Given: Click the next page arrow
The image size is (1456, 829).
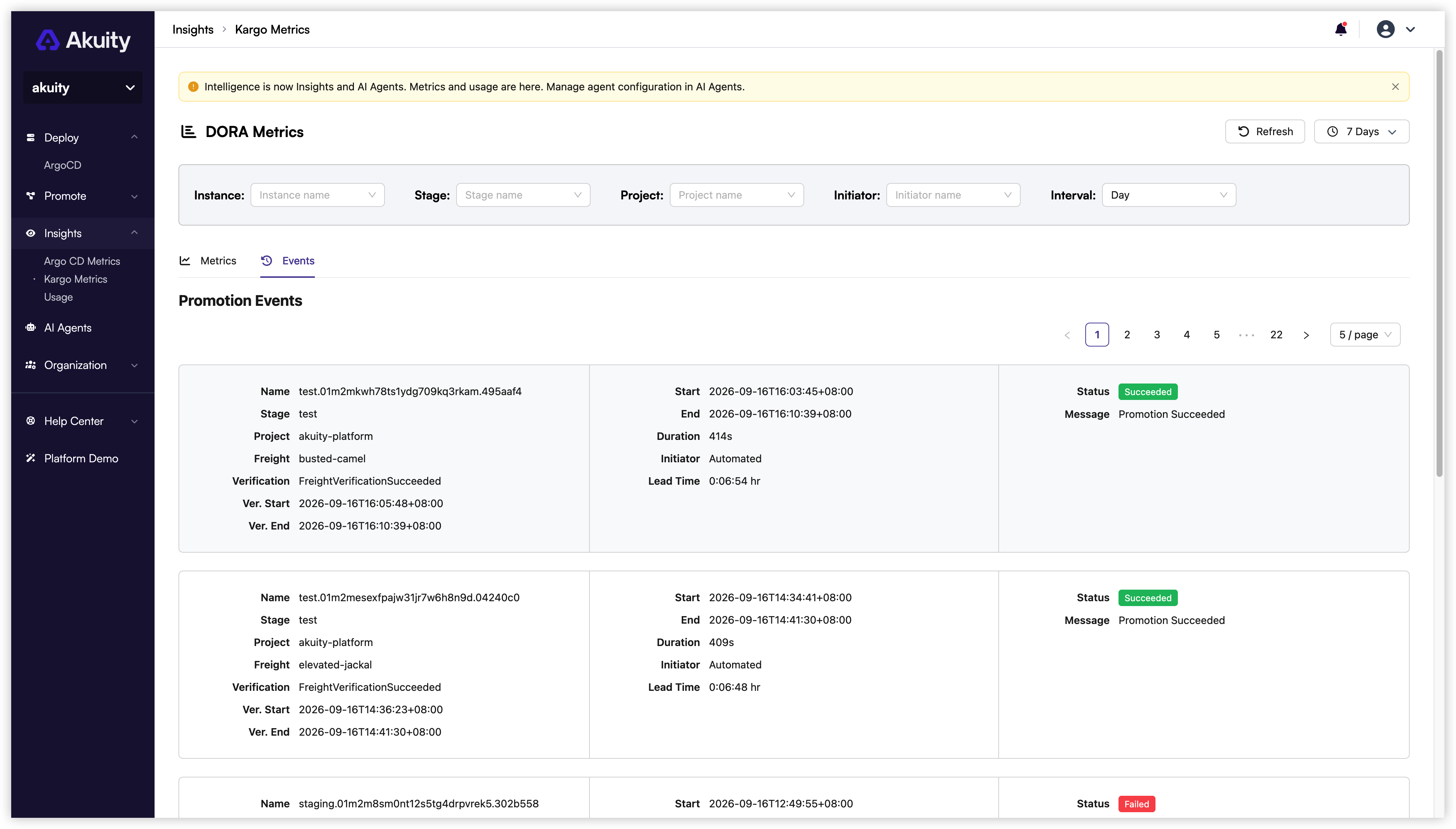Looking at the screenshot, I should coord(1306,335).
